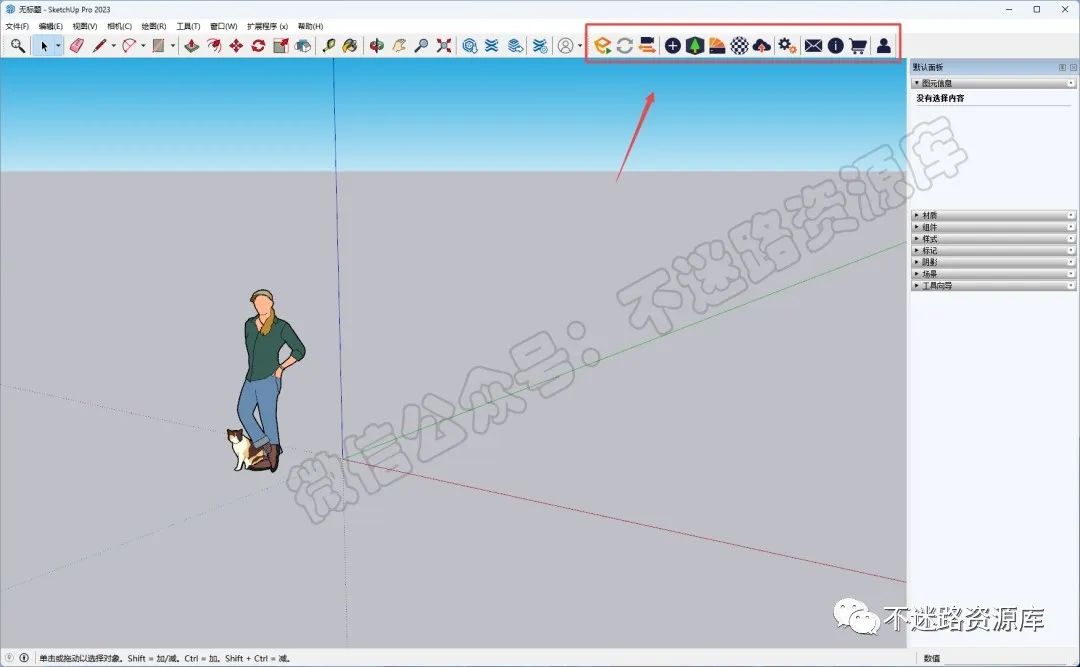Screen dimensions: 1080x667
Task: Open the 扩展程序(x) menu
Action: pyautogui.click(x=267, y=26)
